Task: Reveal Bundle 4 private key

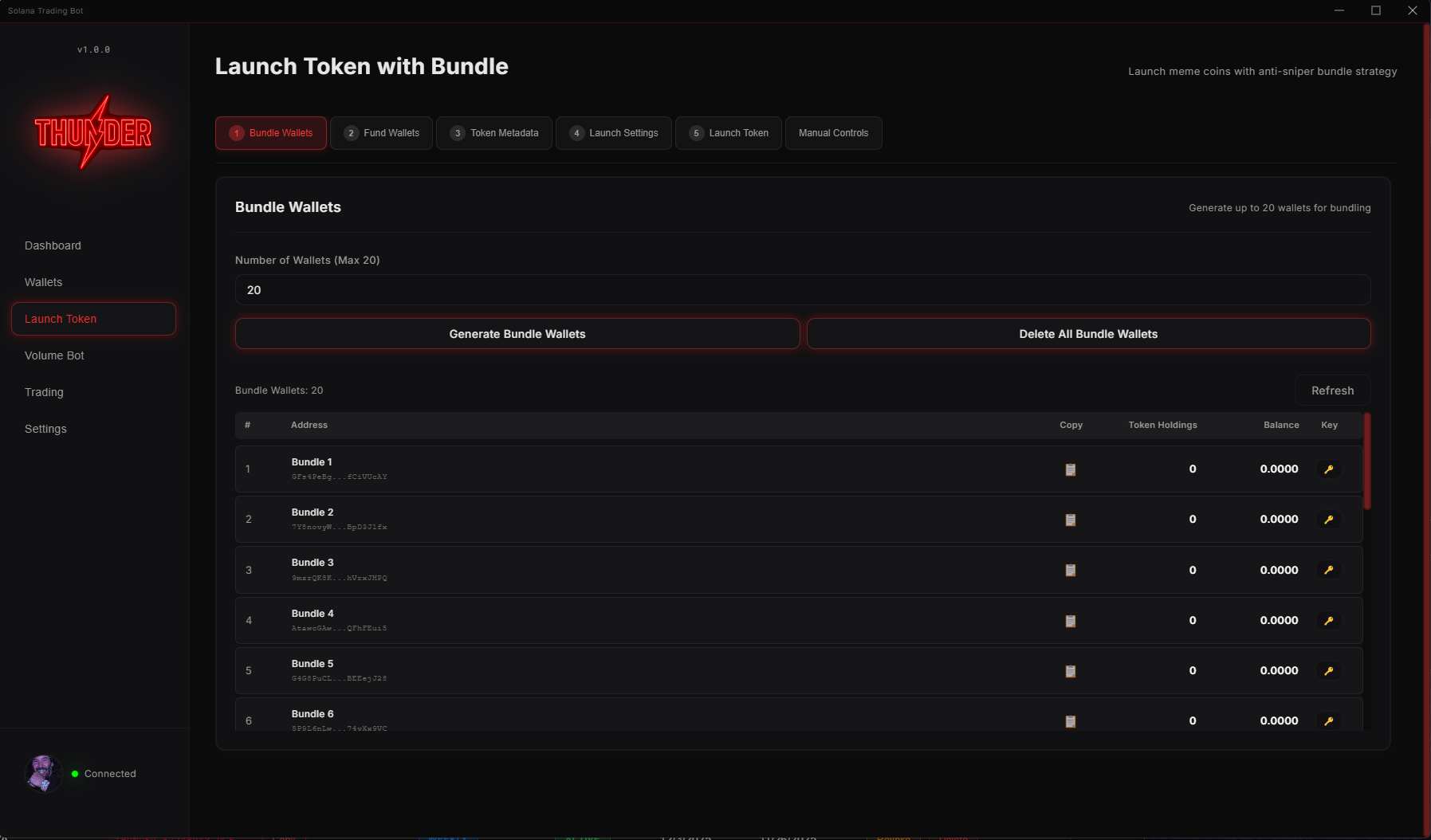Action: point(1329,620)
